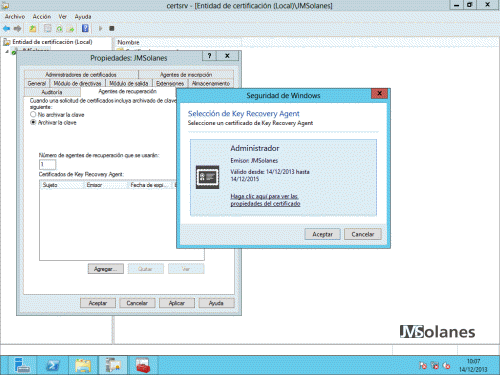This screenshot has height=375, width=500.
Task: Click the certificate icon in security dialog
Action: click(207, 177)
